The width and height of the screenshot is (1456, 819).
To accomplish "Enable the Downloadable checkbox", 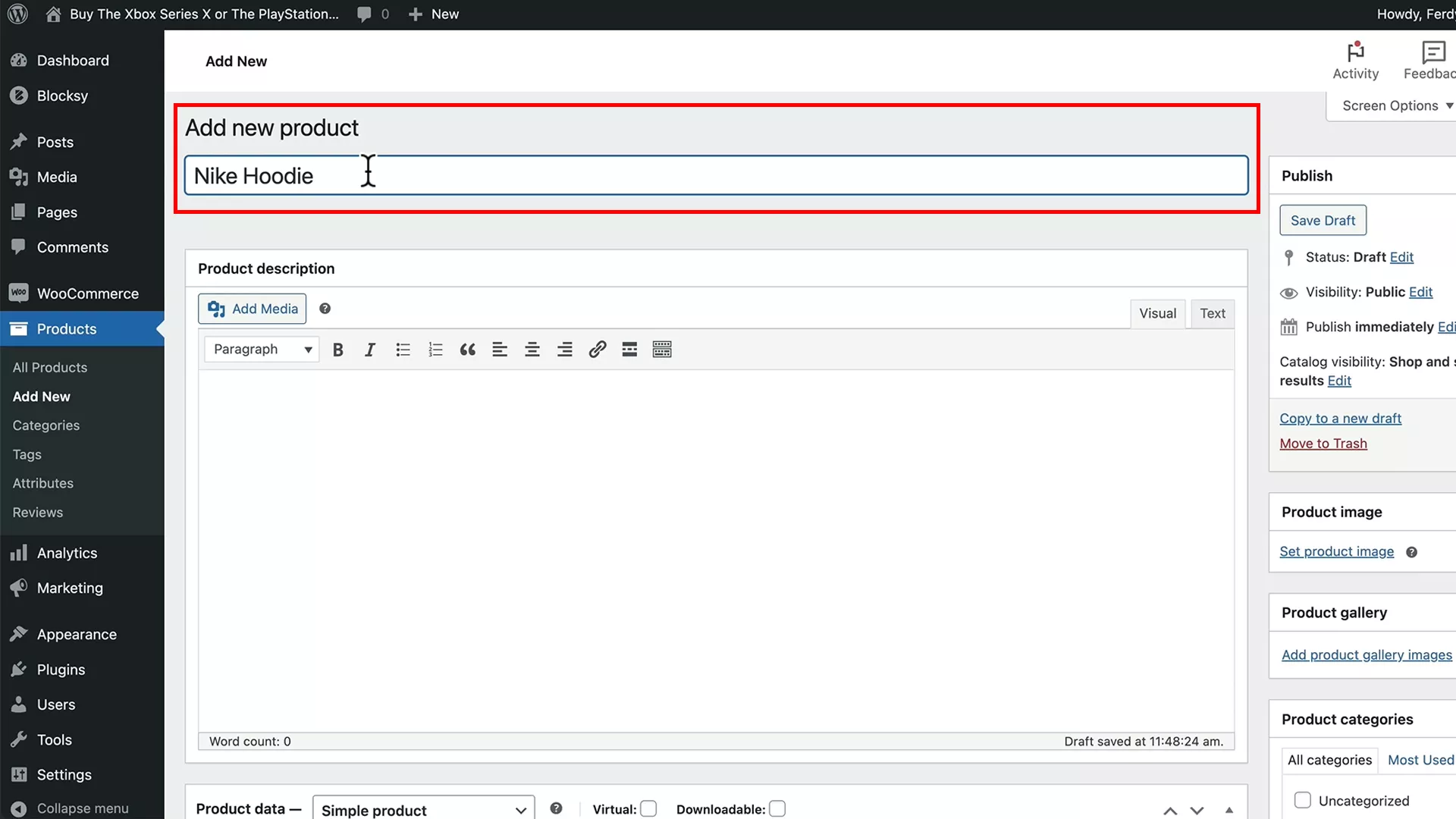I will tap(777, 809).
